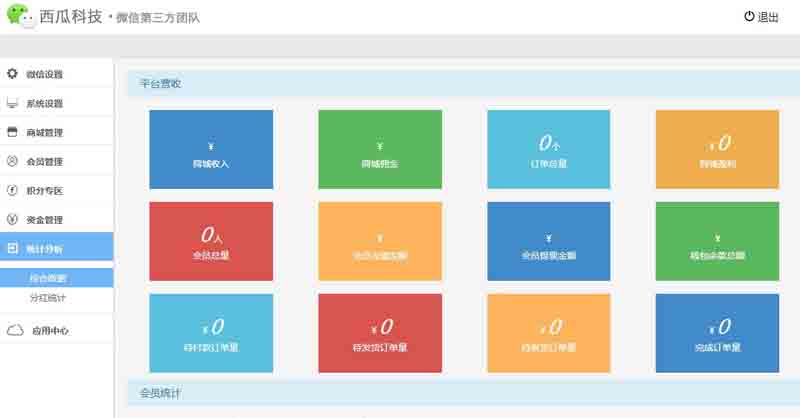Open the 分红统计 submenu item

point(48,298)
